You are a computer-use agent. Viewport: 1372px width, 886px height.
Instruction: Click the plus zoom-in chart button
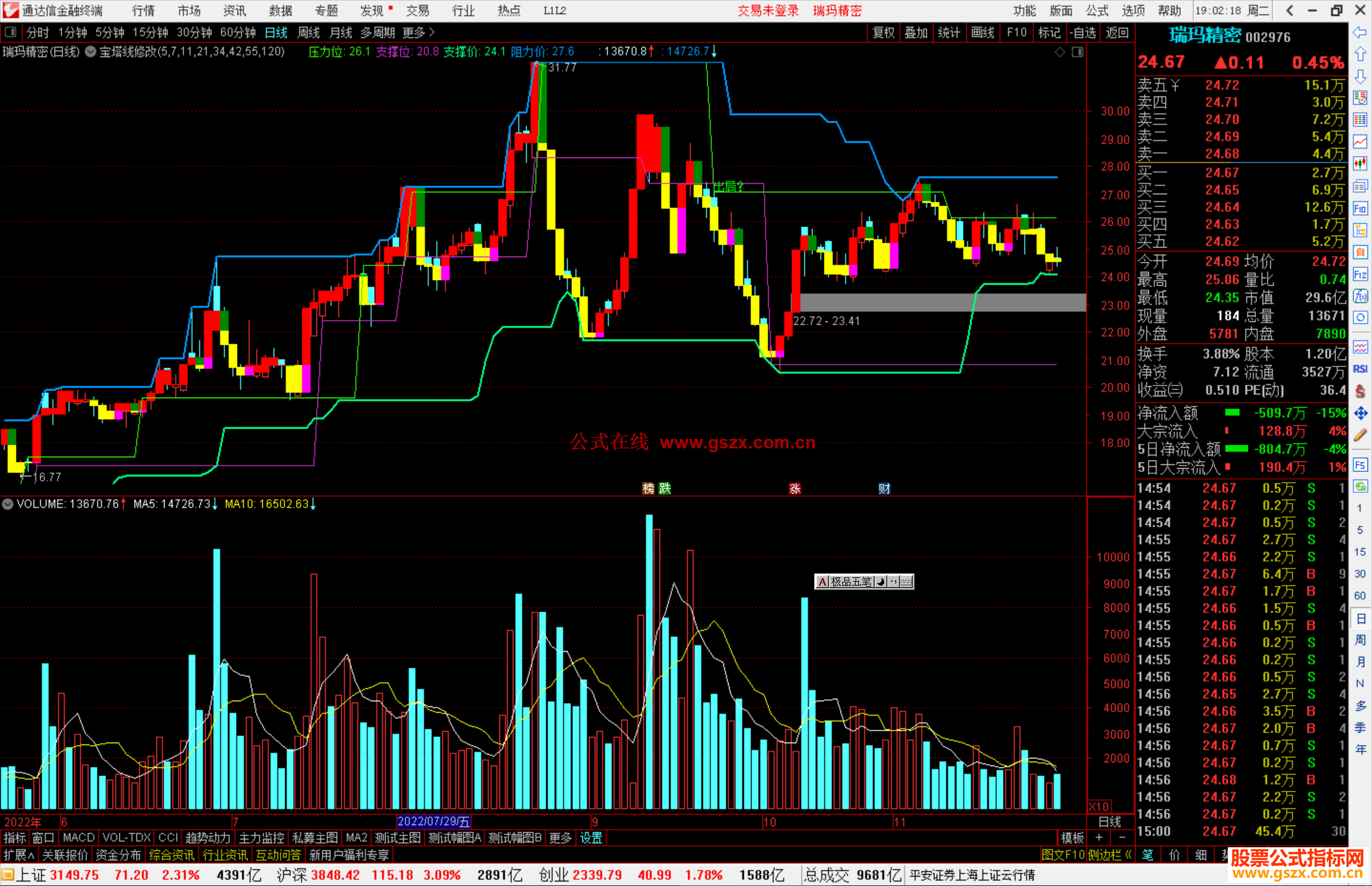click(1100, 837)
